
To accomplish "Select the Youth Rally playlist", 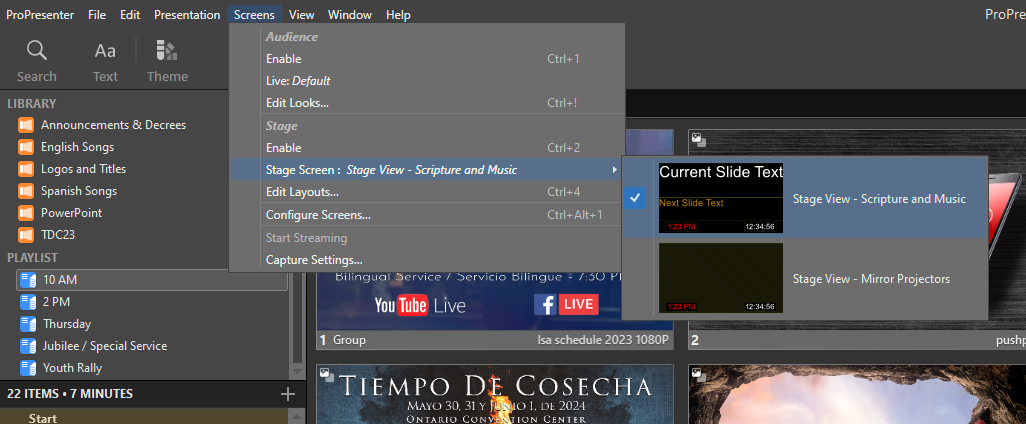I will tap(72, 368).
